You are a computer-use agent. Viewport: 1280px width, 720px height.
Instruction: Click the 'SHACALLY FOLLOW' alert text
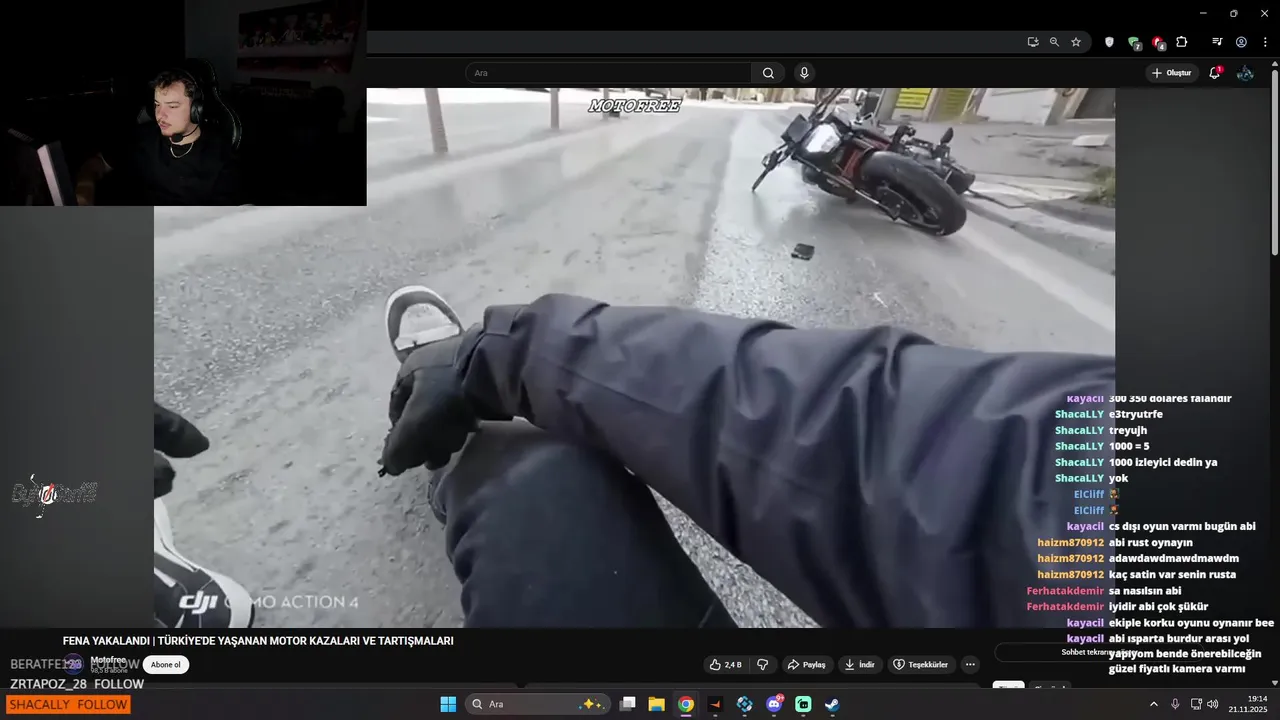[x=67, y=705]
